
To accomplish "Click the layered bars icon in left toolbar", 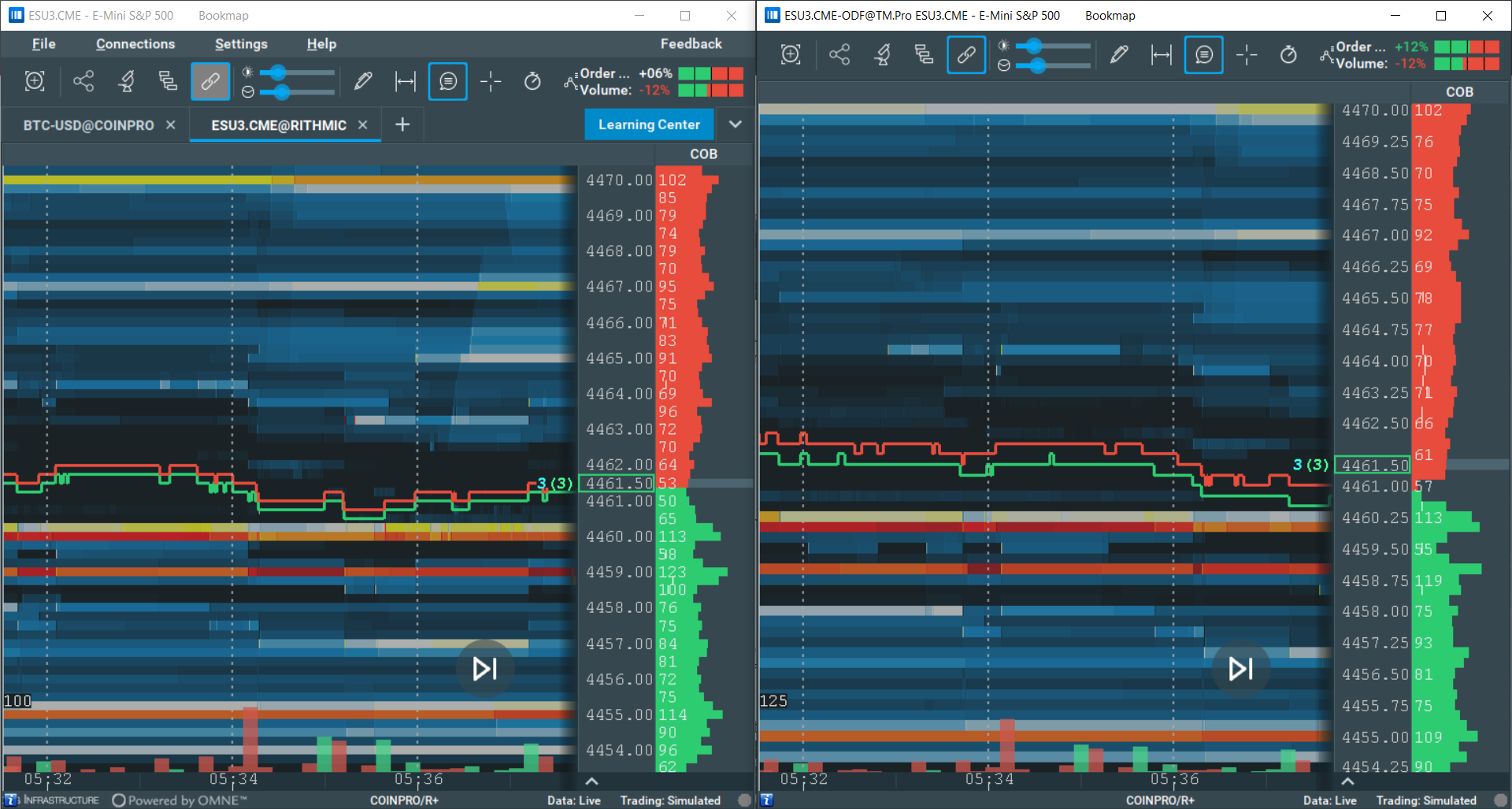I will [x=168, y=81].
